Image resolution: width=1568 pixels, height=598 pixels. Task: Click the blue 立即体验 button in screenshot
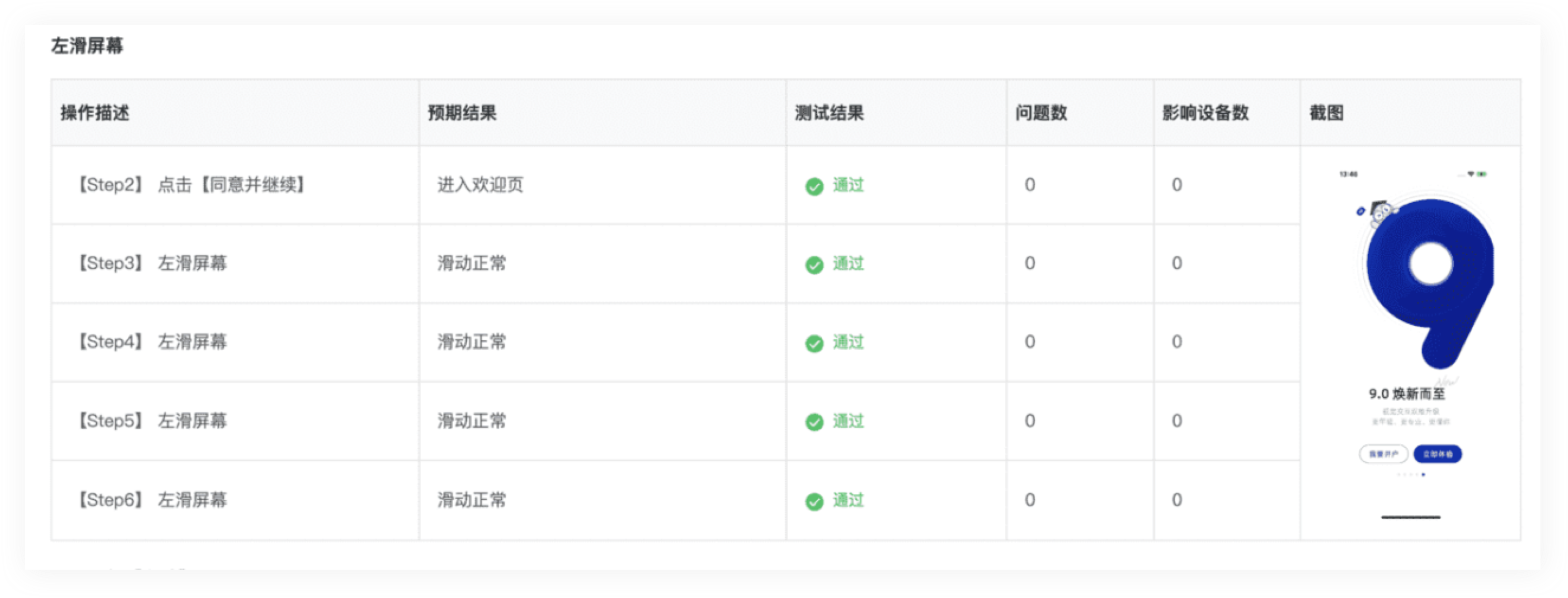[x=1437, y=454]
